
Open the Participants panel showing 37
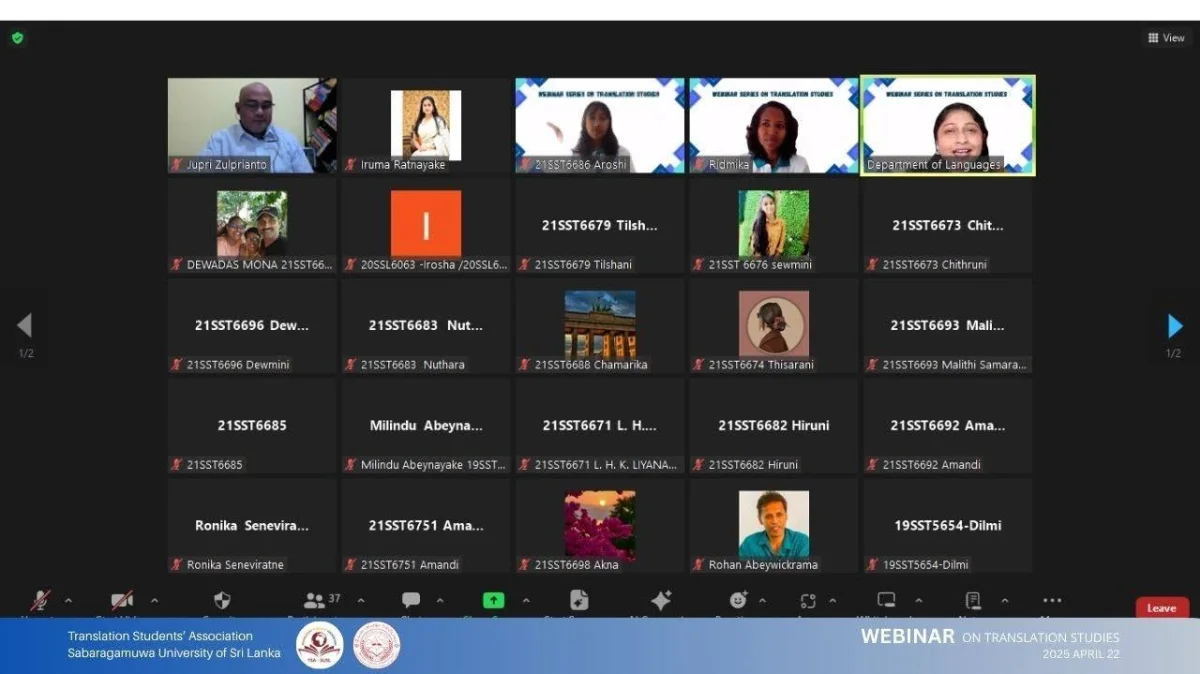322,600
